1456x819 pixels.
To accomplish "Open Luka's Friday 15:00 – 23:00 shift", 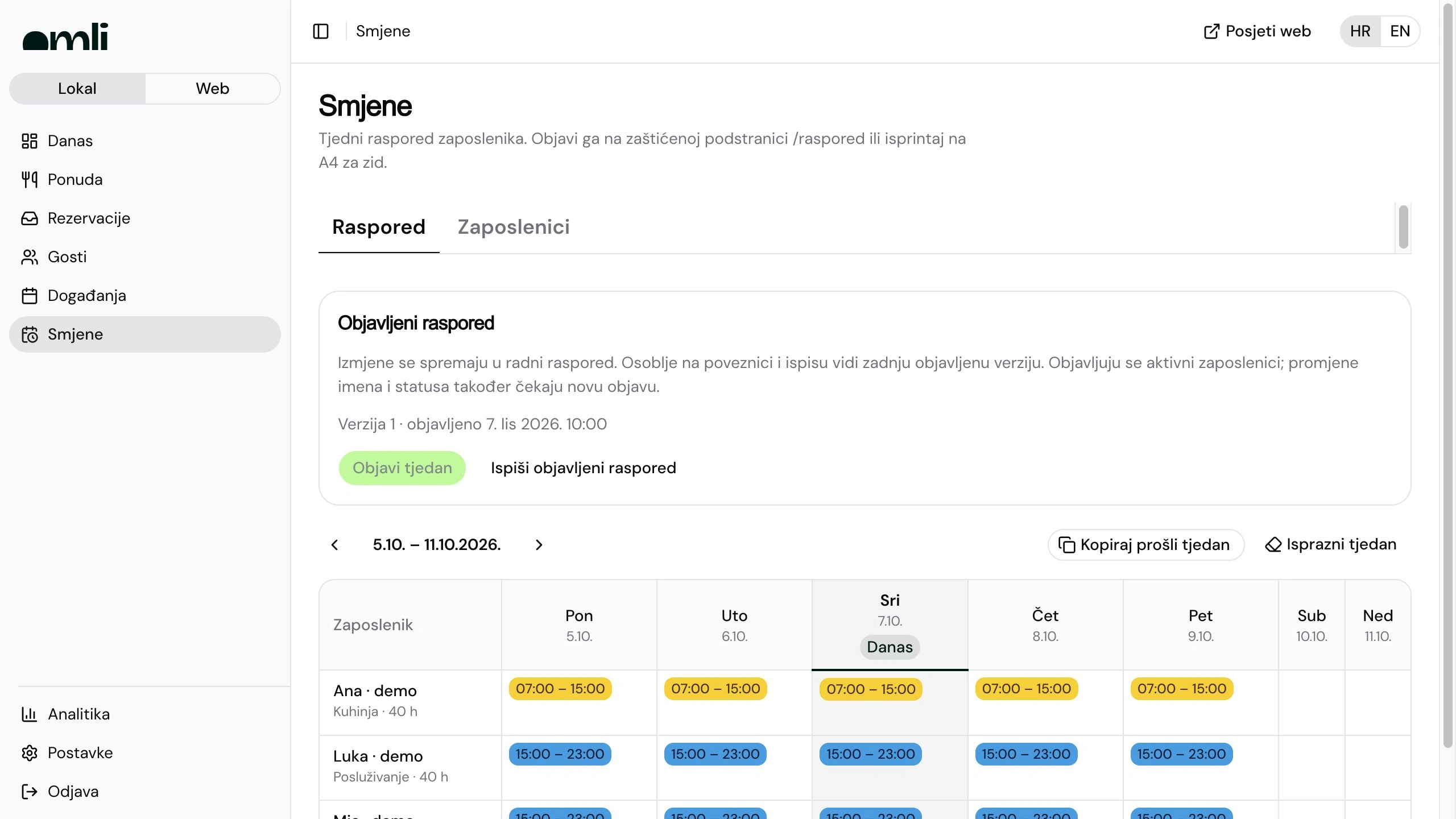I will [x=1182, y=754].
